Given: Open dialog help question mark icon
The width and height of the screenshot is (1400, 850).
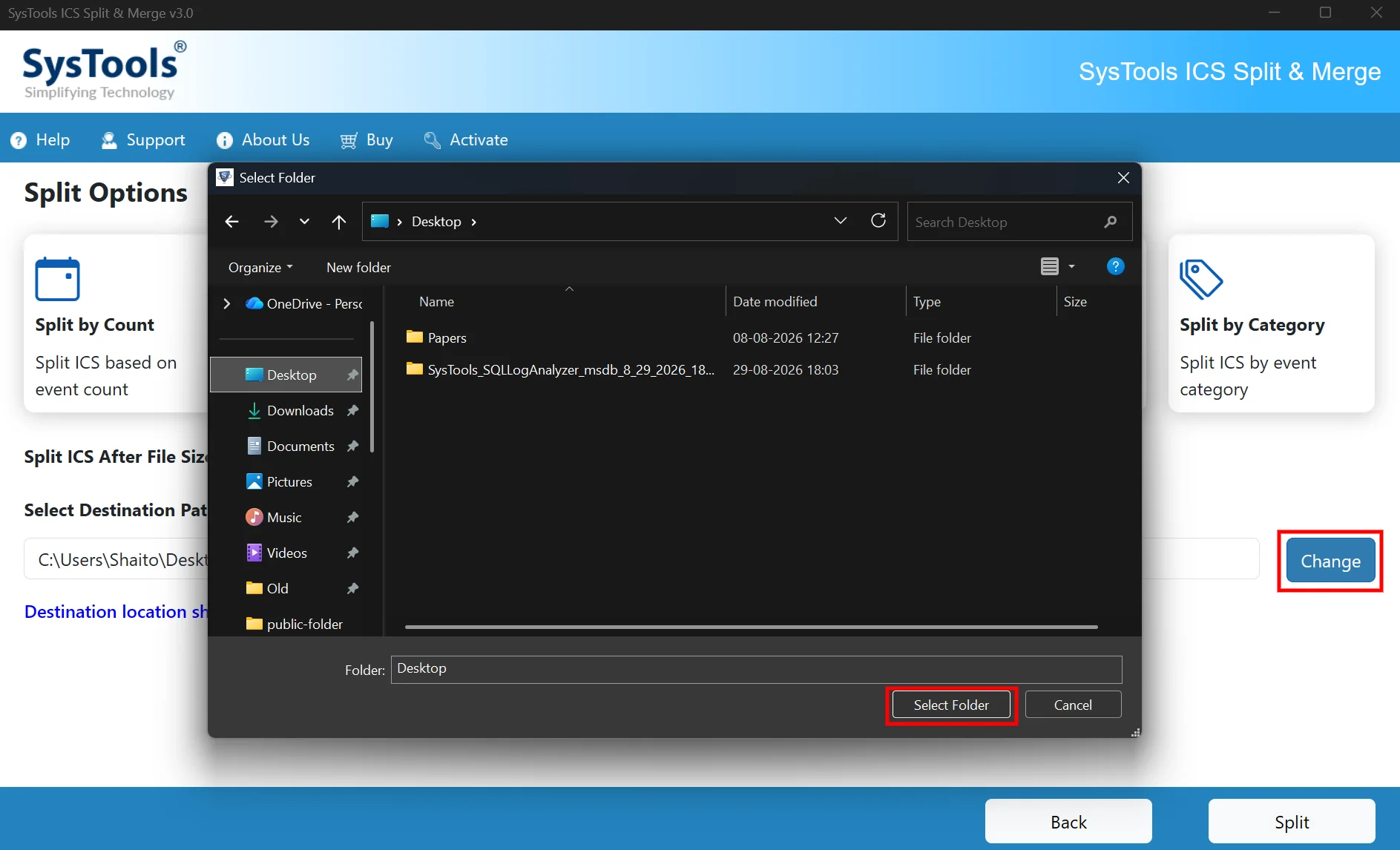Looking at the screenshot, I should pos(1115,266).
